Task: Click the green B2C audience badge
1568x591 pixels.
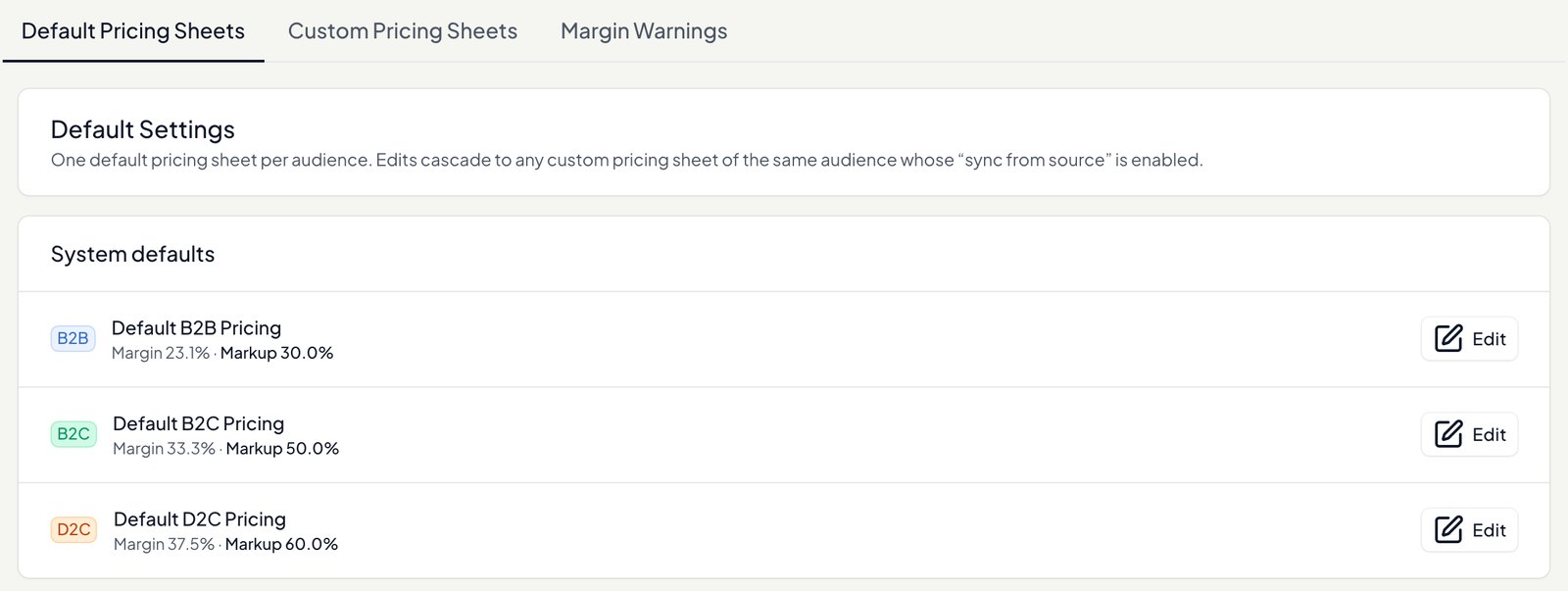Action: pos(73,434)
